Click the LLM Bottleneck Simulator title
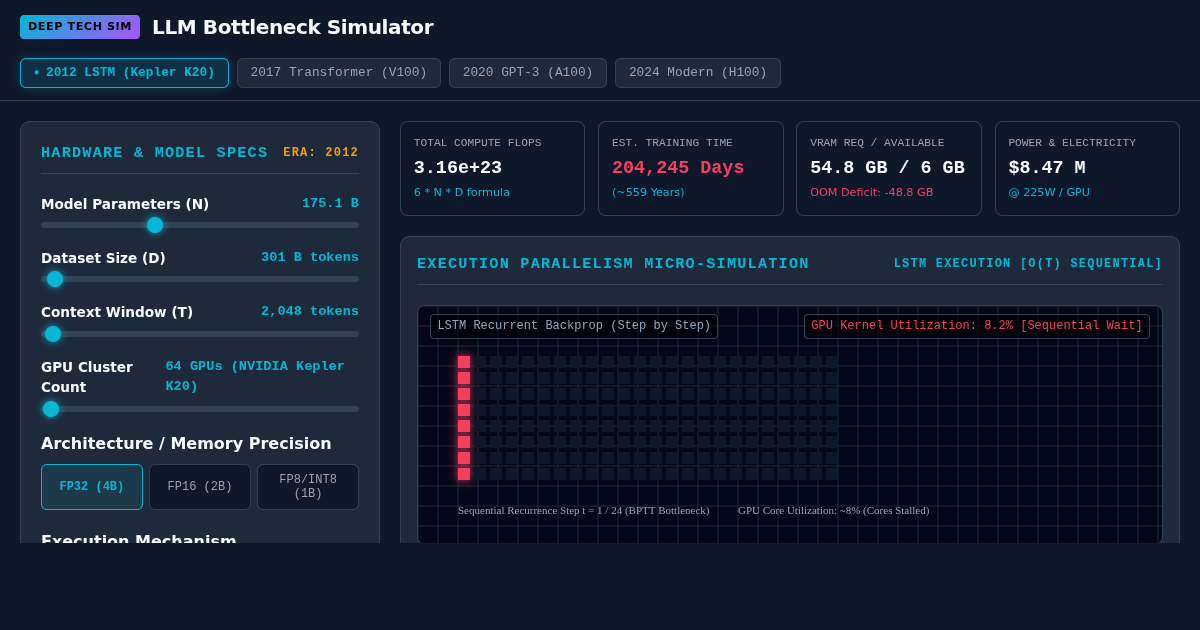This screenshot has width=1200, height=630. pos(293,27)
